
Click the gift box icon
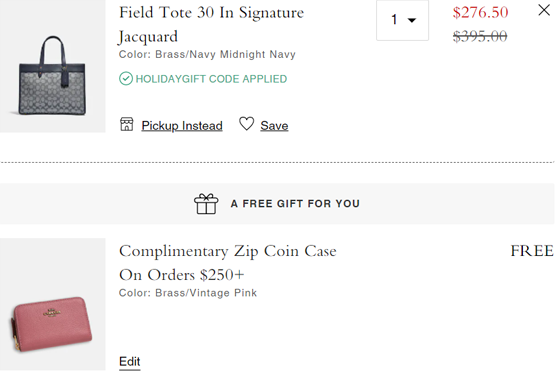(x=206, y=204)
